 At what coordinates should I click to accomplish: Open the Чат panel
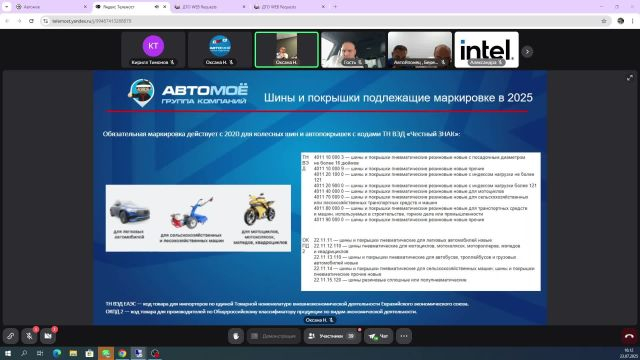[x=379, y=336]
